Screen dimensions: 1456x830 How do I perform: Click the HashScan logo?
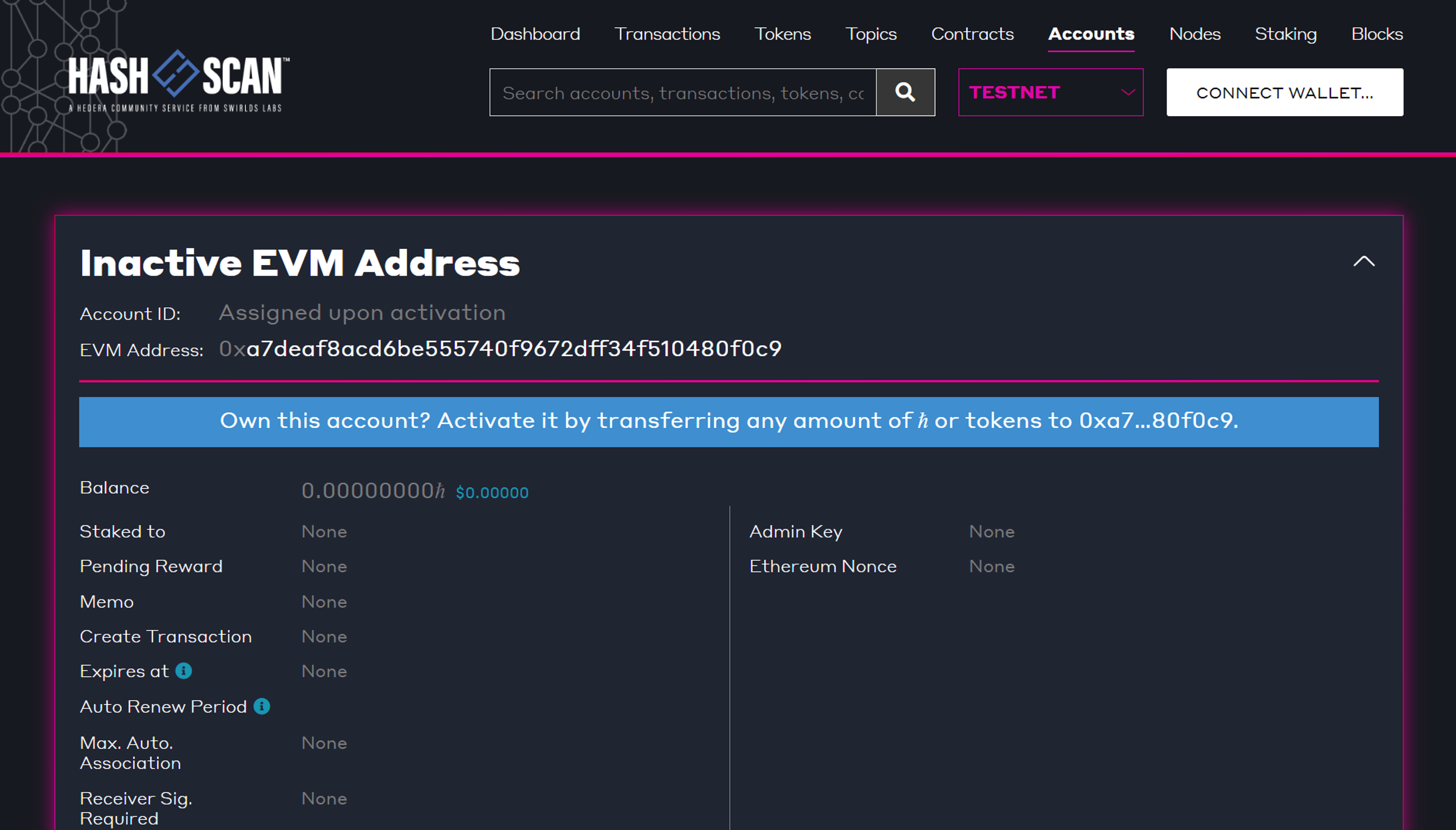(x=178, y=79)
